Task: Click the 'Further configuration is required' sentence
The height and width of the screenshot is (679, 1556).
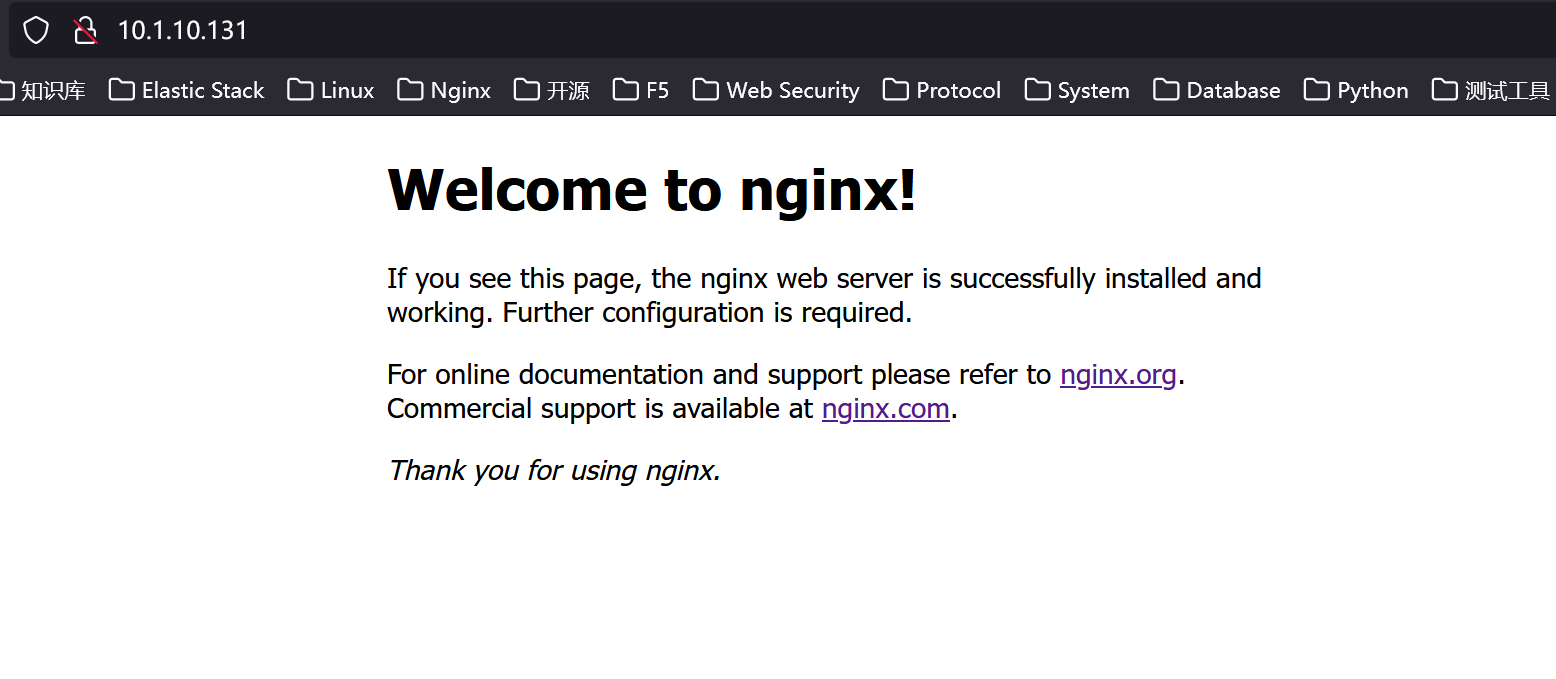Action: (707, 313)
